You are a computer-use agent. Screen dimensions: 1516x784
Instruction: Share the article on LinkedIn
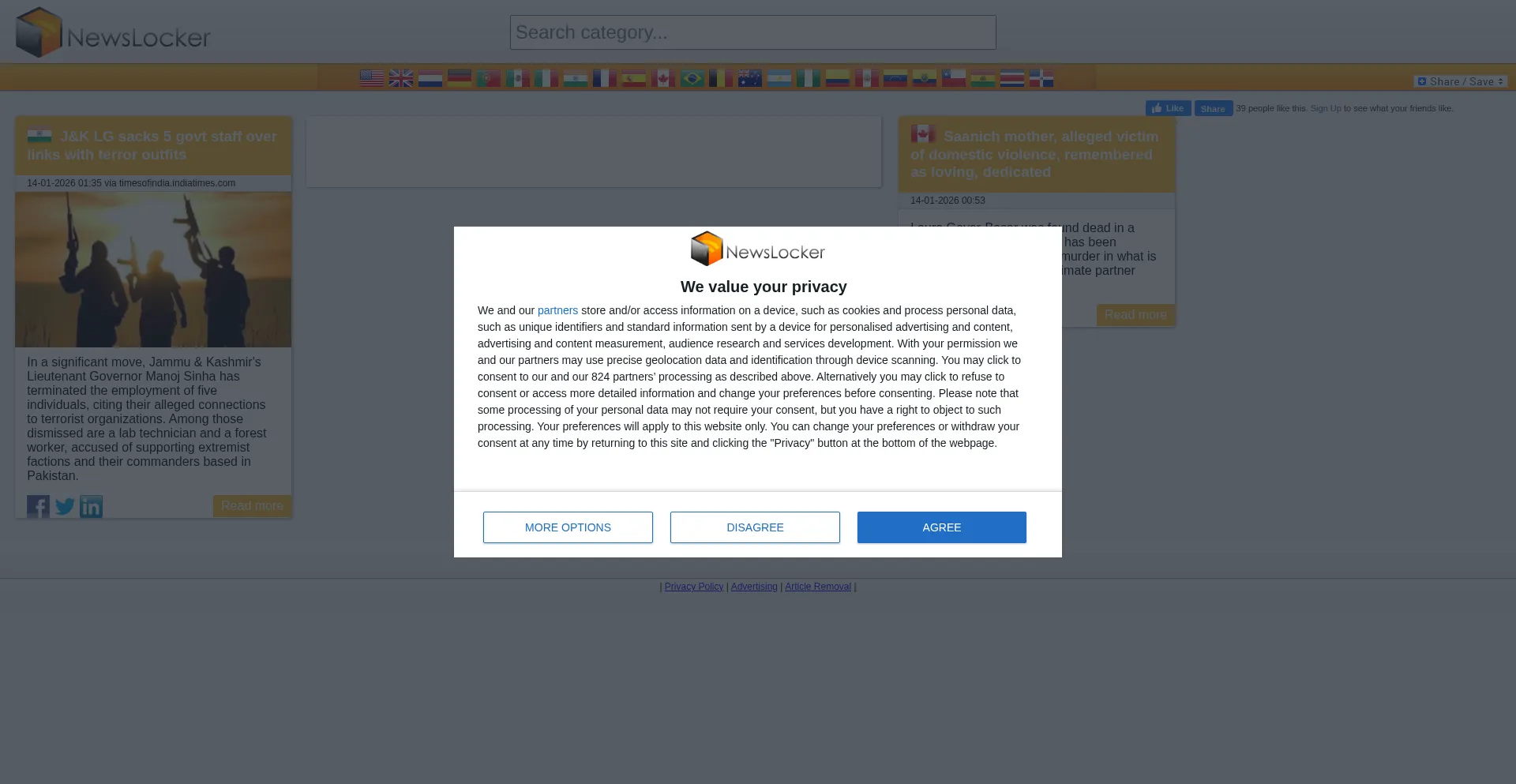click(x=91, y=506)
